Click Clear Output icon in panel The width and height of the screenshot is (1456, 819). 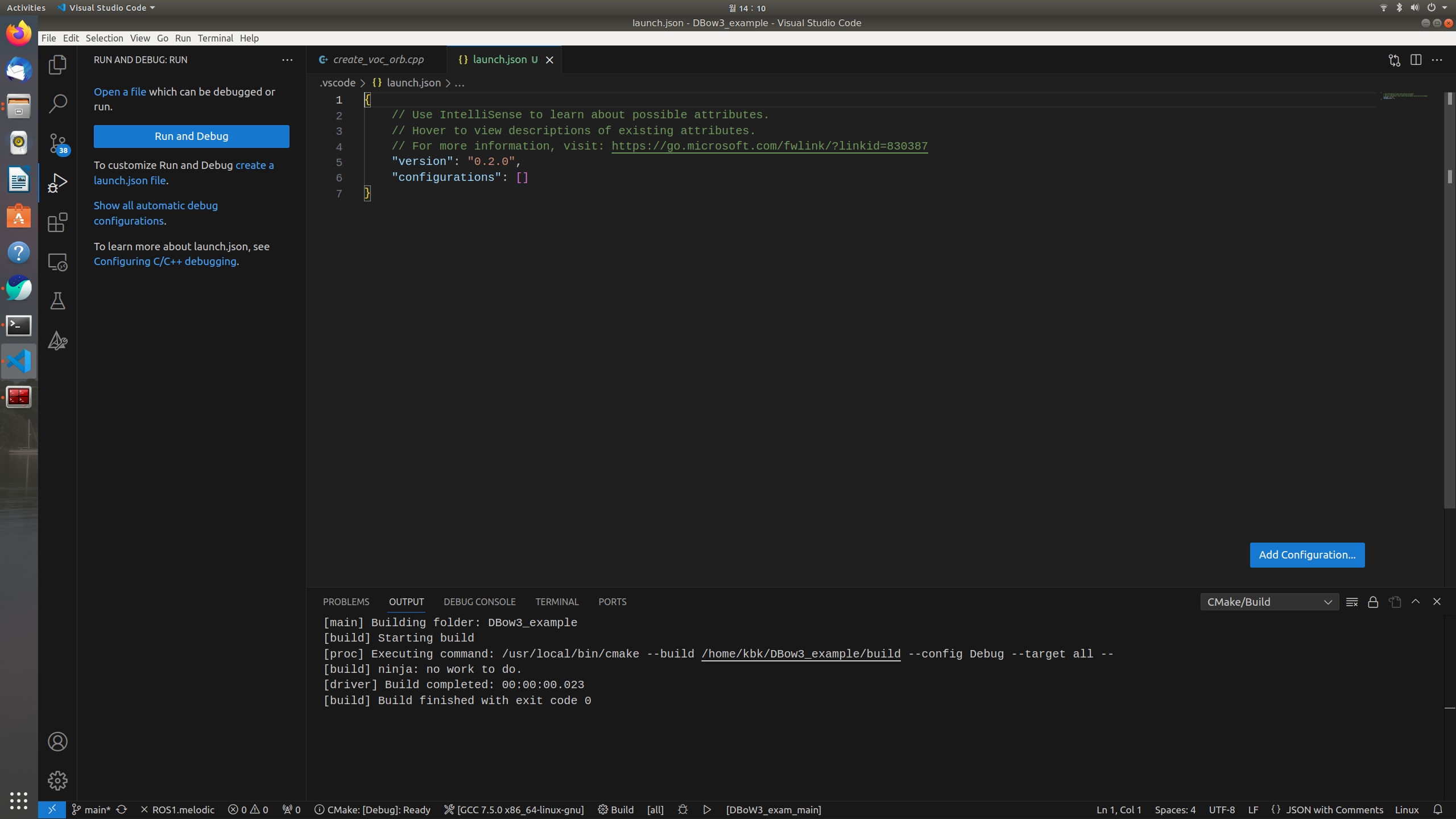tap(1352, 602)
